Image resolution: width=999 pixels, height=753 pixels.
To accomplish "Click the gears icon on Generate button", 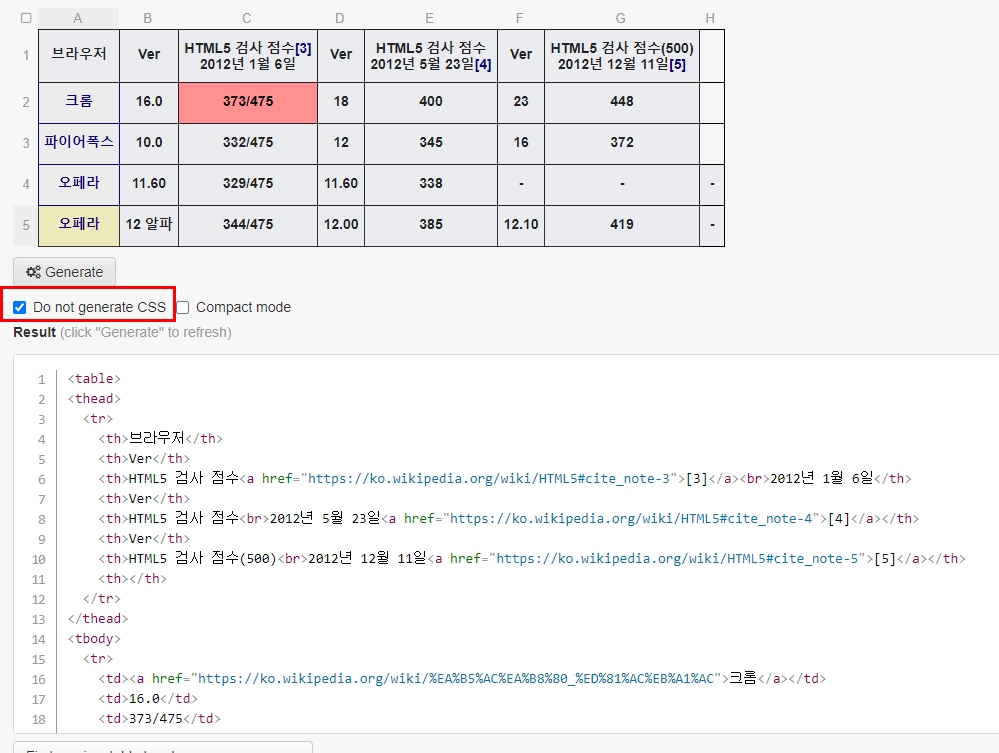I will click(33, 272).
